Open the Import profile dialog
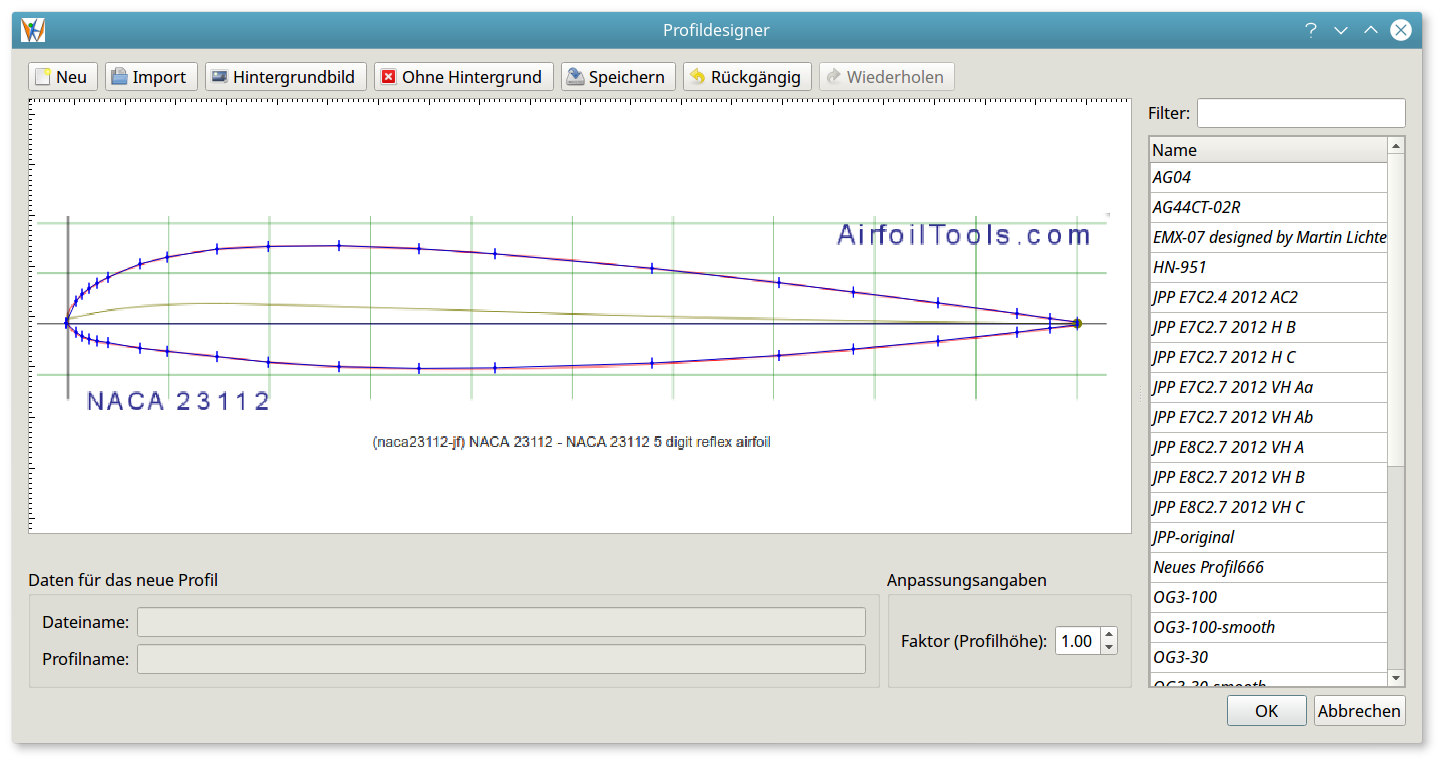1443x764 pixels. click(x=149, y=77)
